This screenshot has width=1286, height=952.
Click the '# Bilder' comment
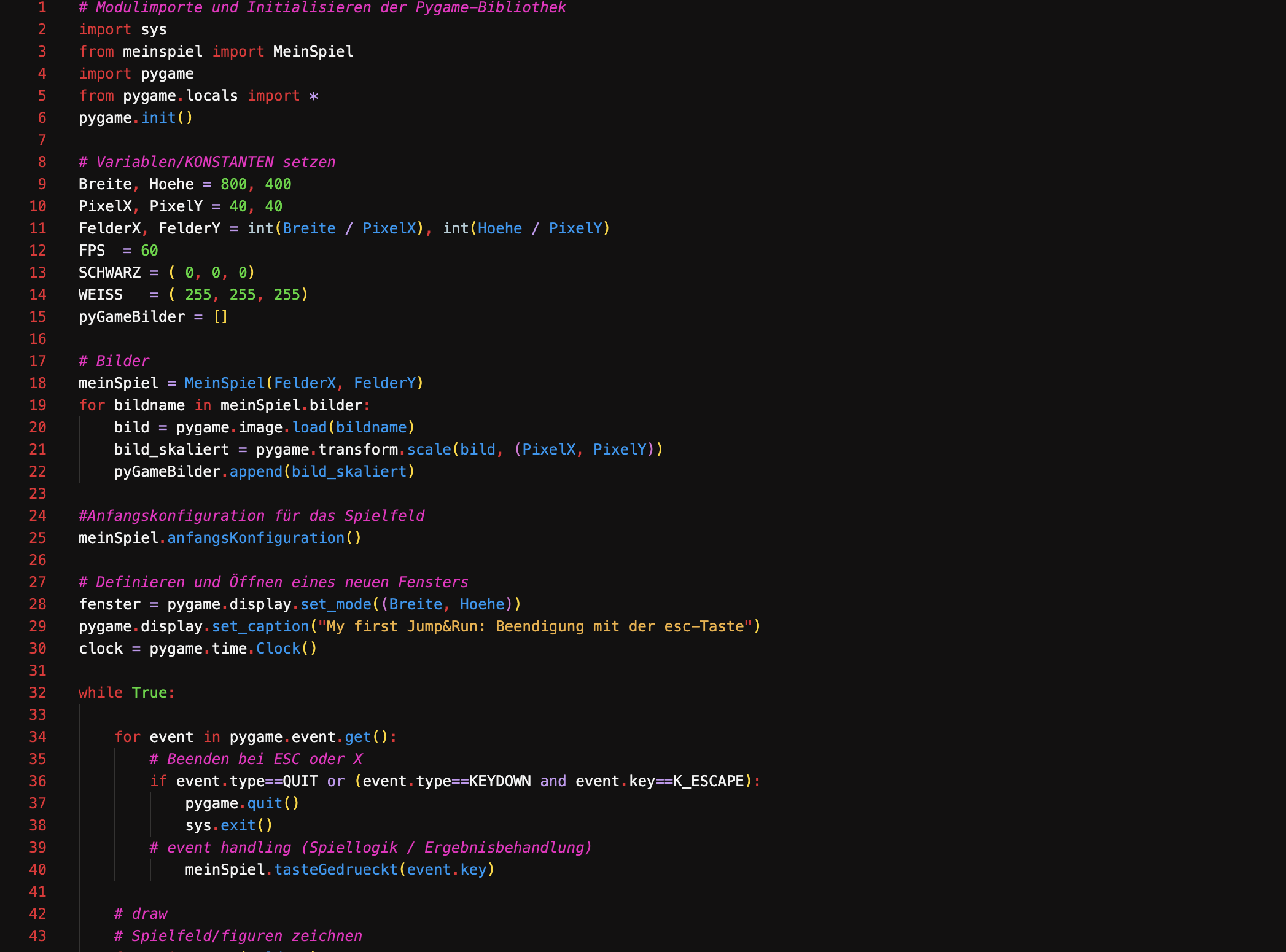click(x=114, y=361)
